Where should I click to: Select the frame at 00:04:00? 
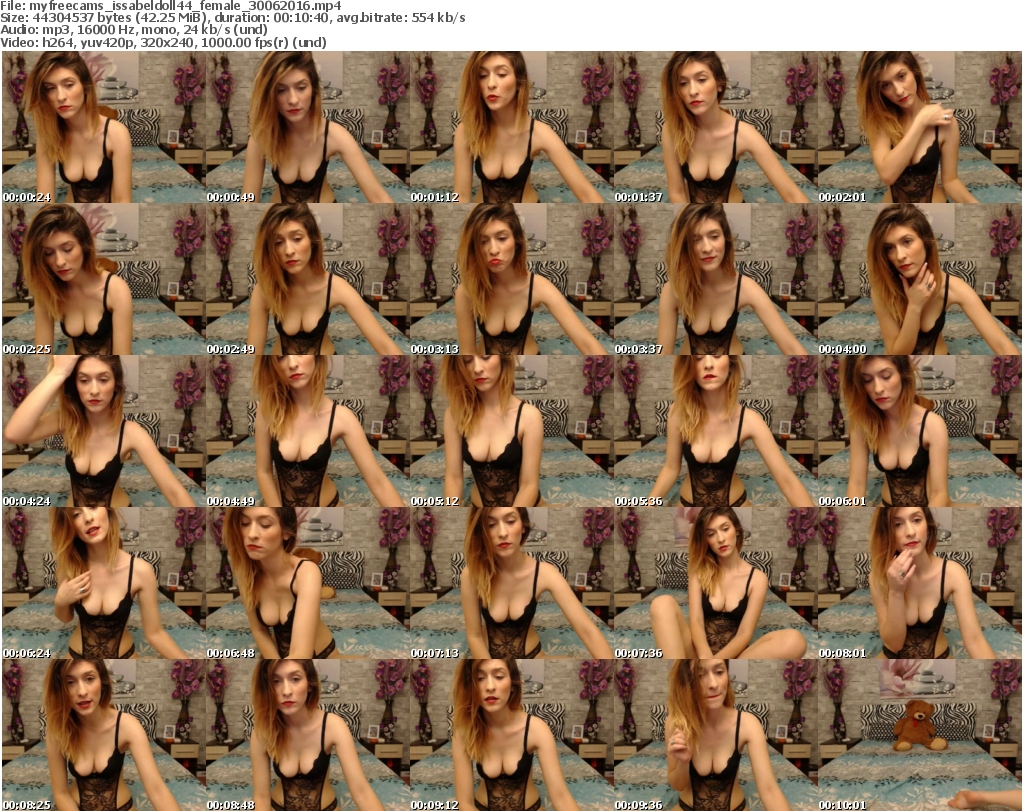pos(920,279)
